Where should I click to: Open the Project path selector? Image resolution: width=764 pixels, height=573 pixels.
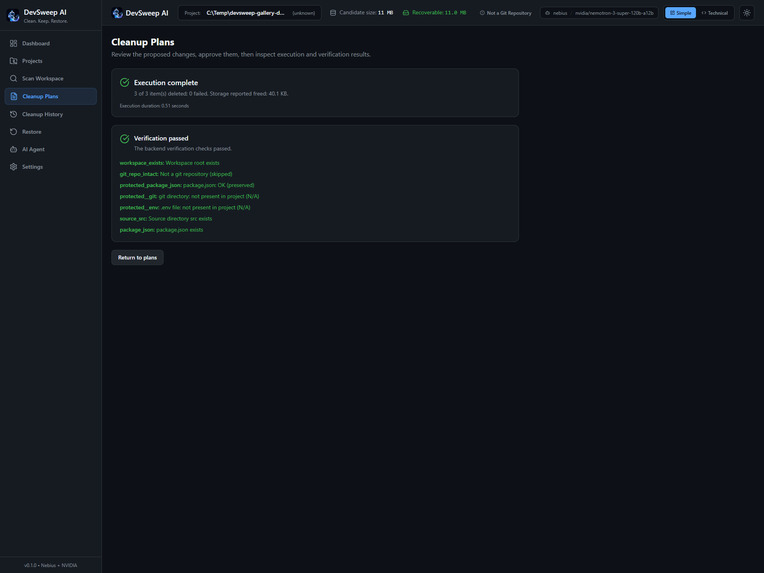[x=249, y=13]
